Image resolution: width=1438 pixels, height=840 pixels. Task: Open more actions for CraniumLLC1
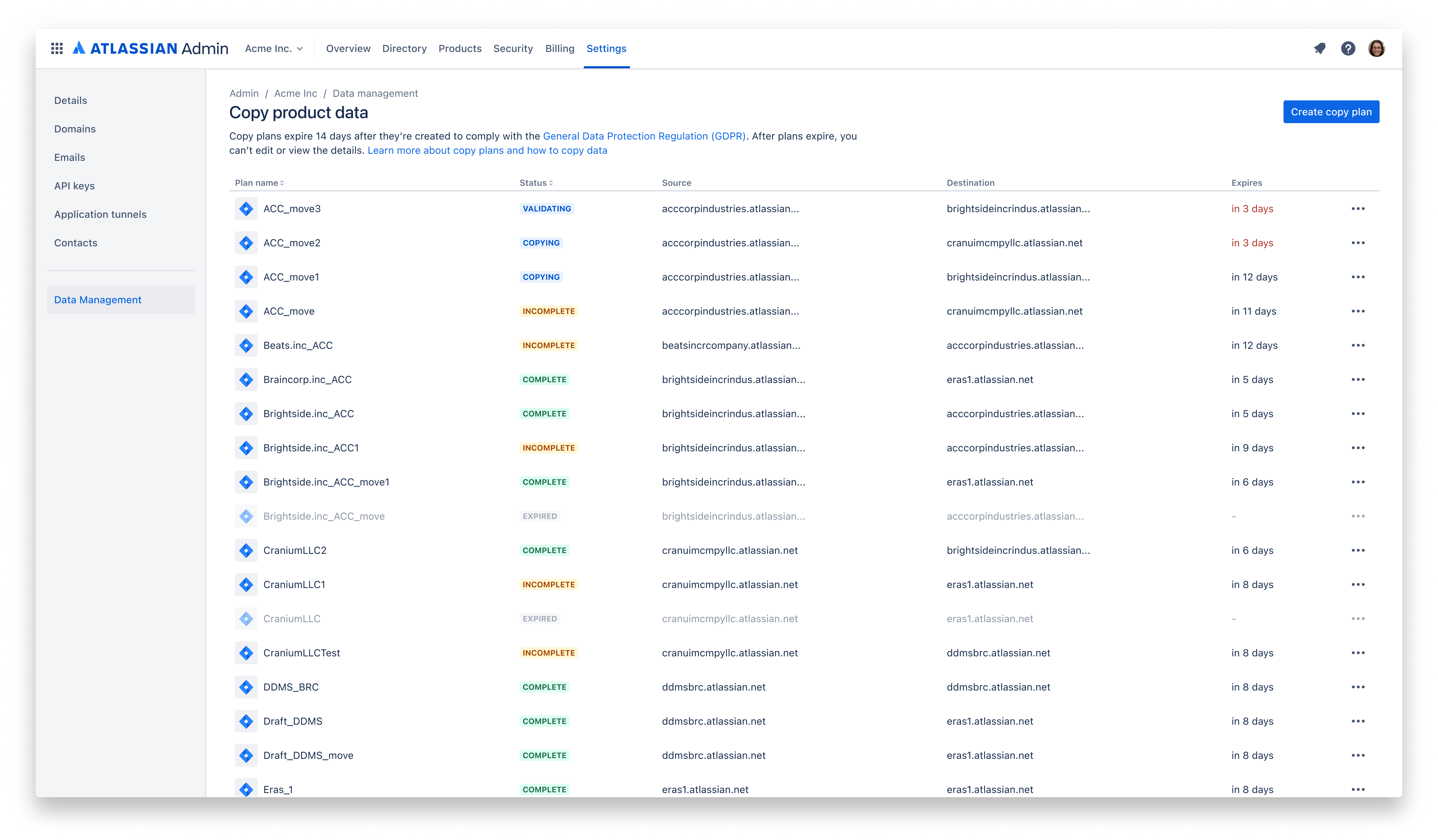click(x=1358, y=584)
